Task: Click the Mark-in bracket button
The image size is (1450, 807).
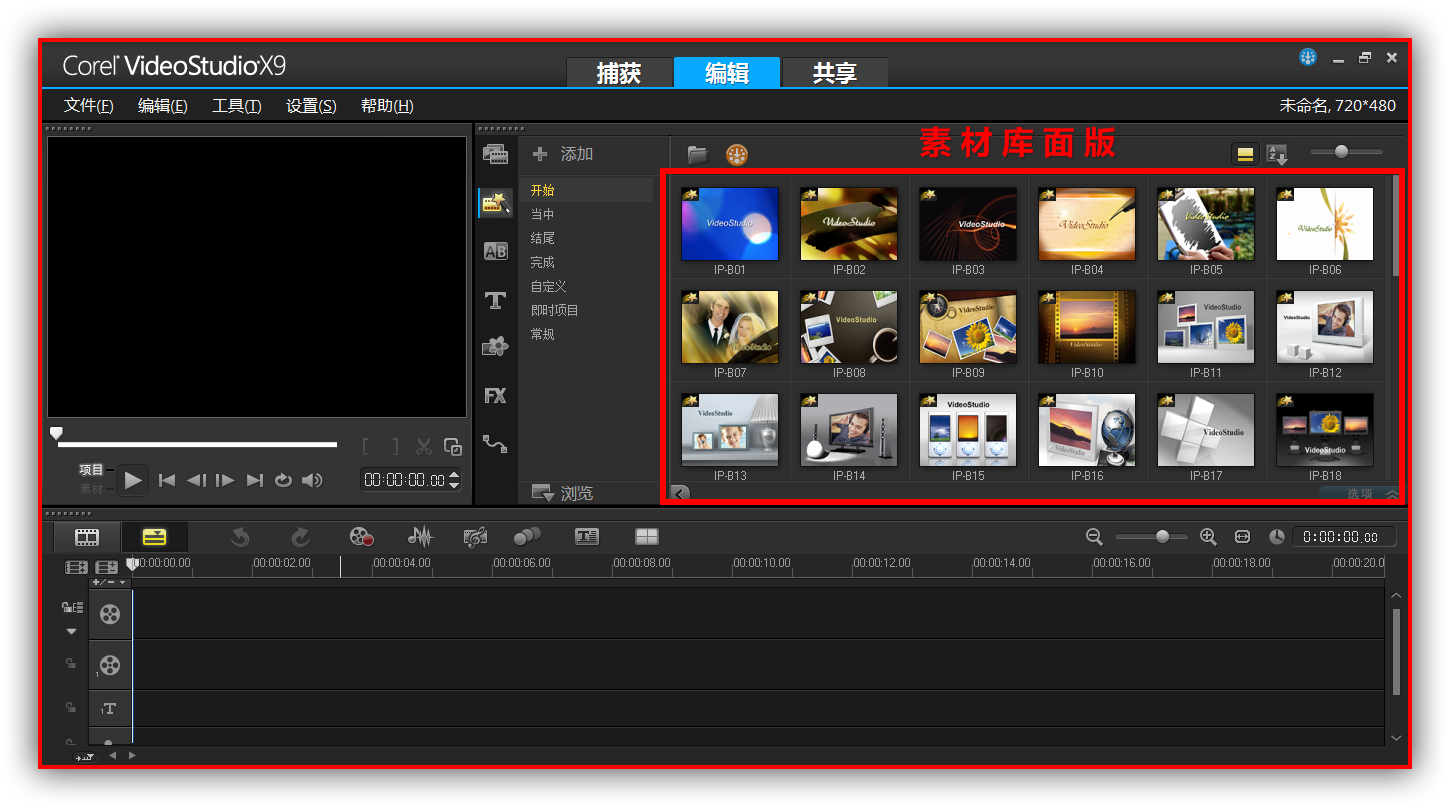Action: click(x=366, y=447)
